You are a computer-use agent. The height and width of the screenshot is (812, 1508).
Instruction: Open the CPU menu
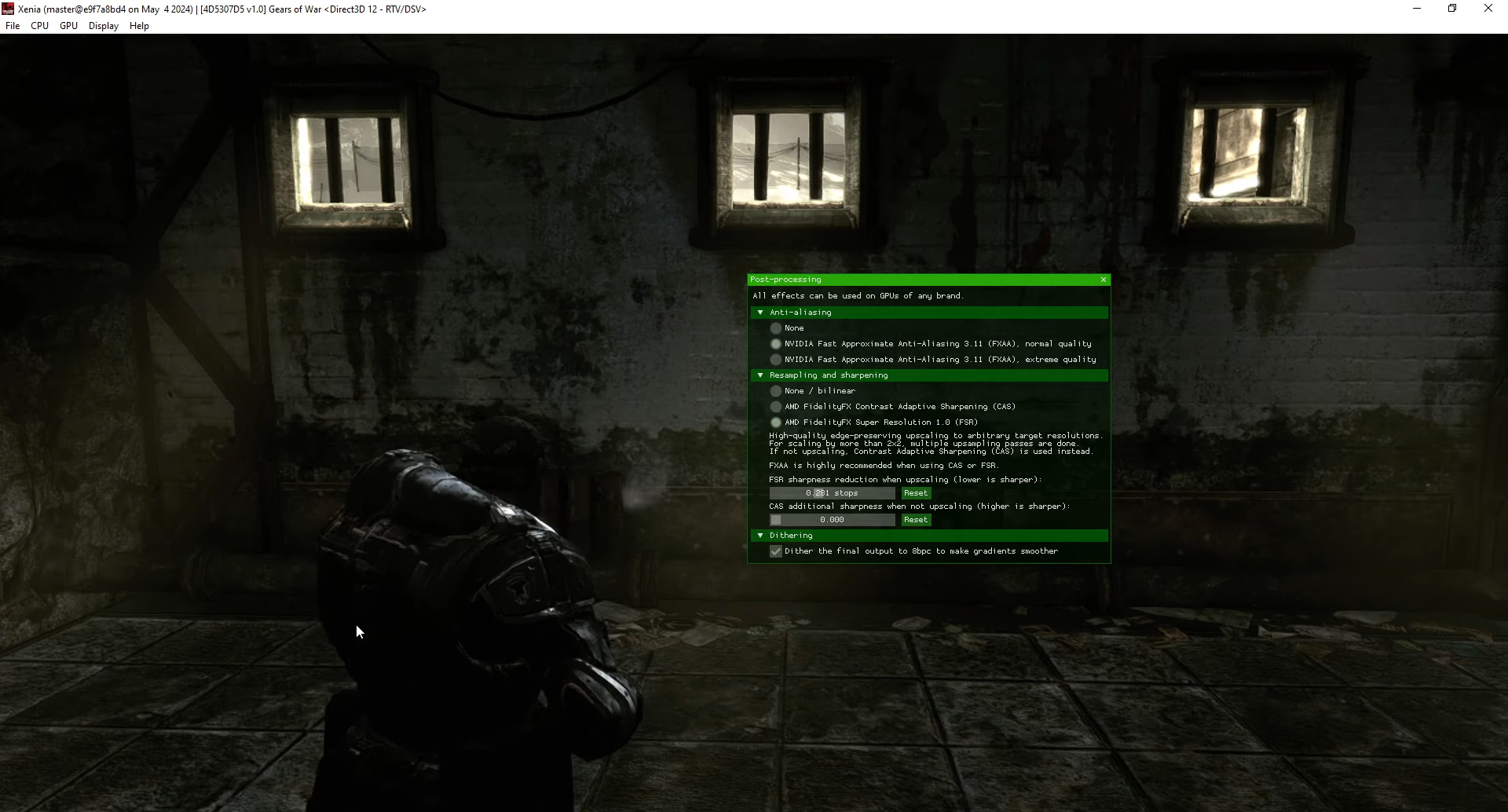39,26
